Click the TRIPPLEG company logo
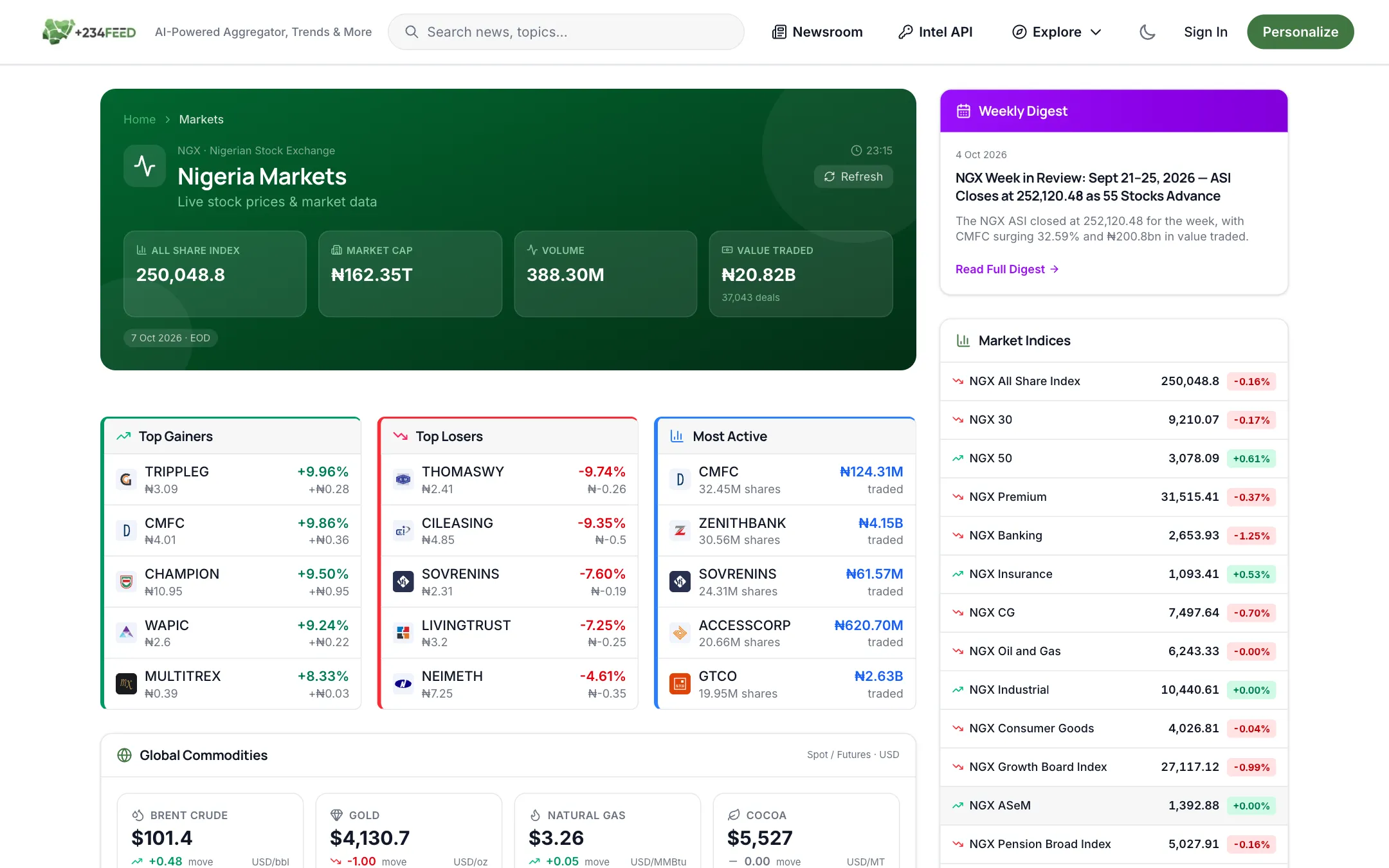The width and height of the screenshot is (1389, 868). (x=126, y=480)
